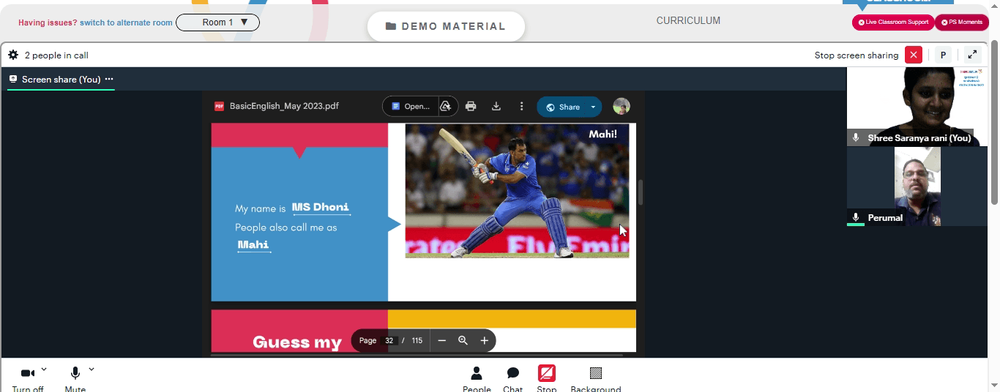Open Live Classroom Support
Viewport: 1000px width, 392px height.
click(893, 22)
